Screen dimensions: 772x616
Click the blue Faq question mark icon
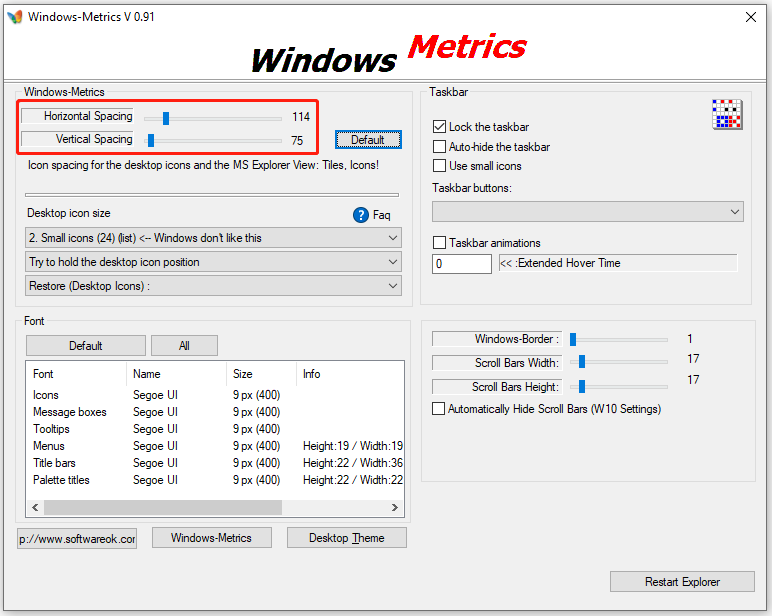[x=361, y=215]
